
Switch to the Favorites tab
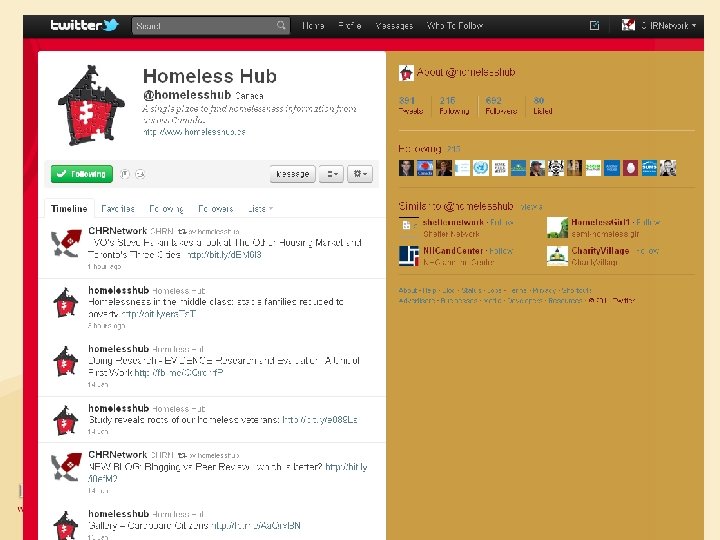pos(118,209)
